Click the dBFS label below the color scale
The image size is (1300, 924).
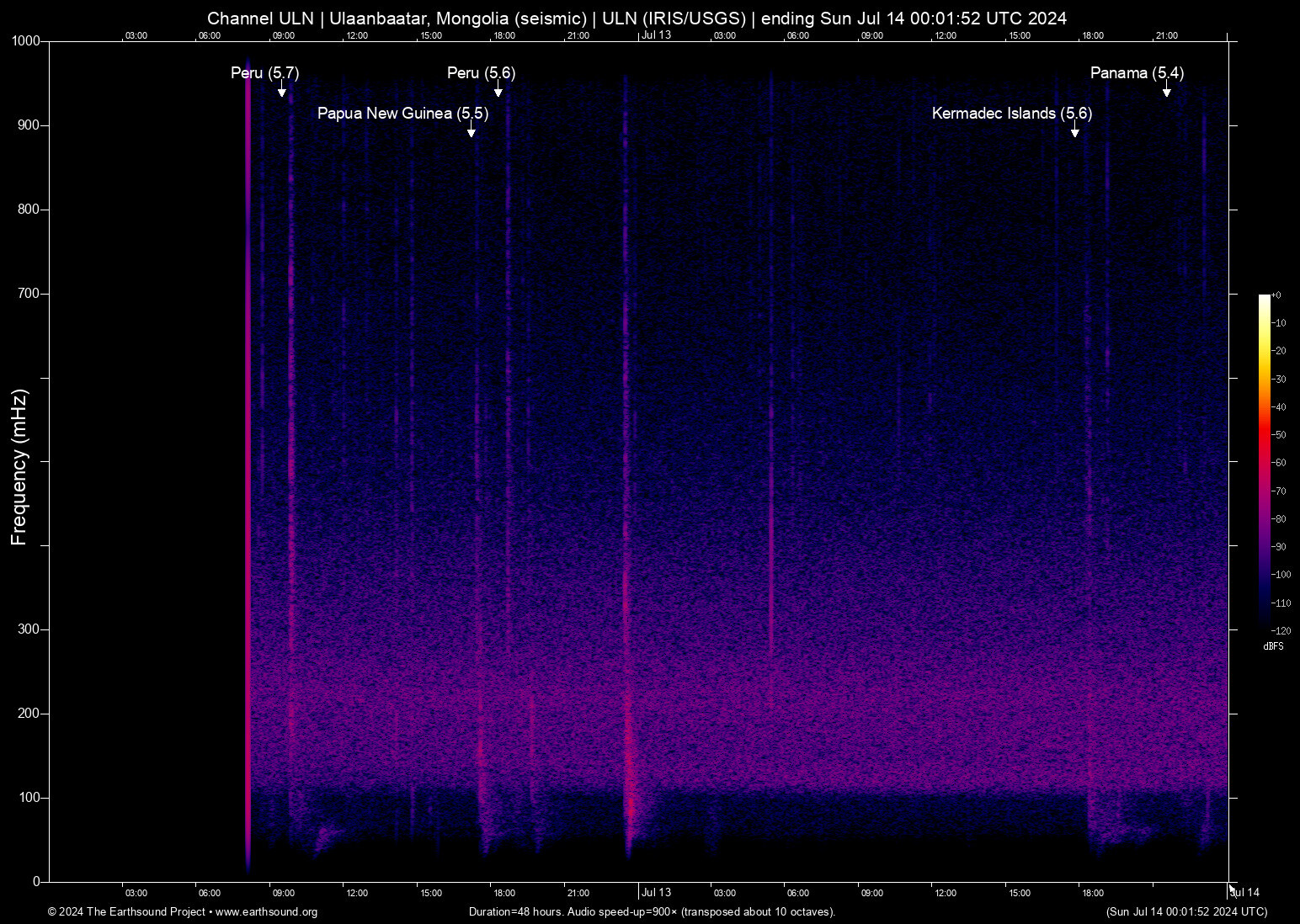[1273, 646]
